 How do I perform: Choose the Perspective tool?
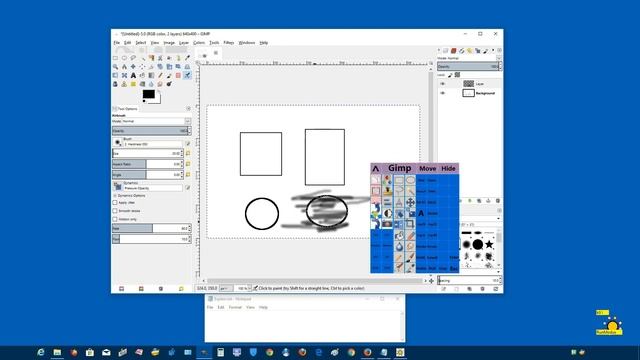pos(187,67)
